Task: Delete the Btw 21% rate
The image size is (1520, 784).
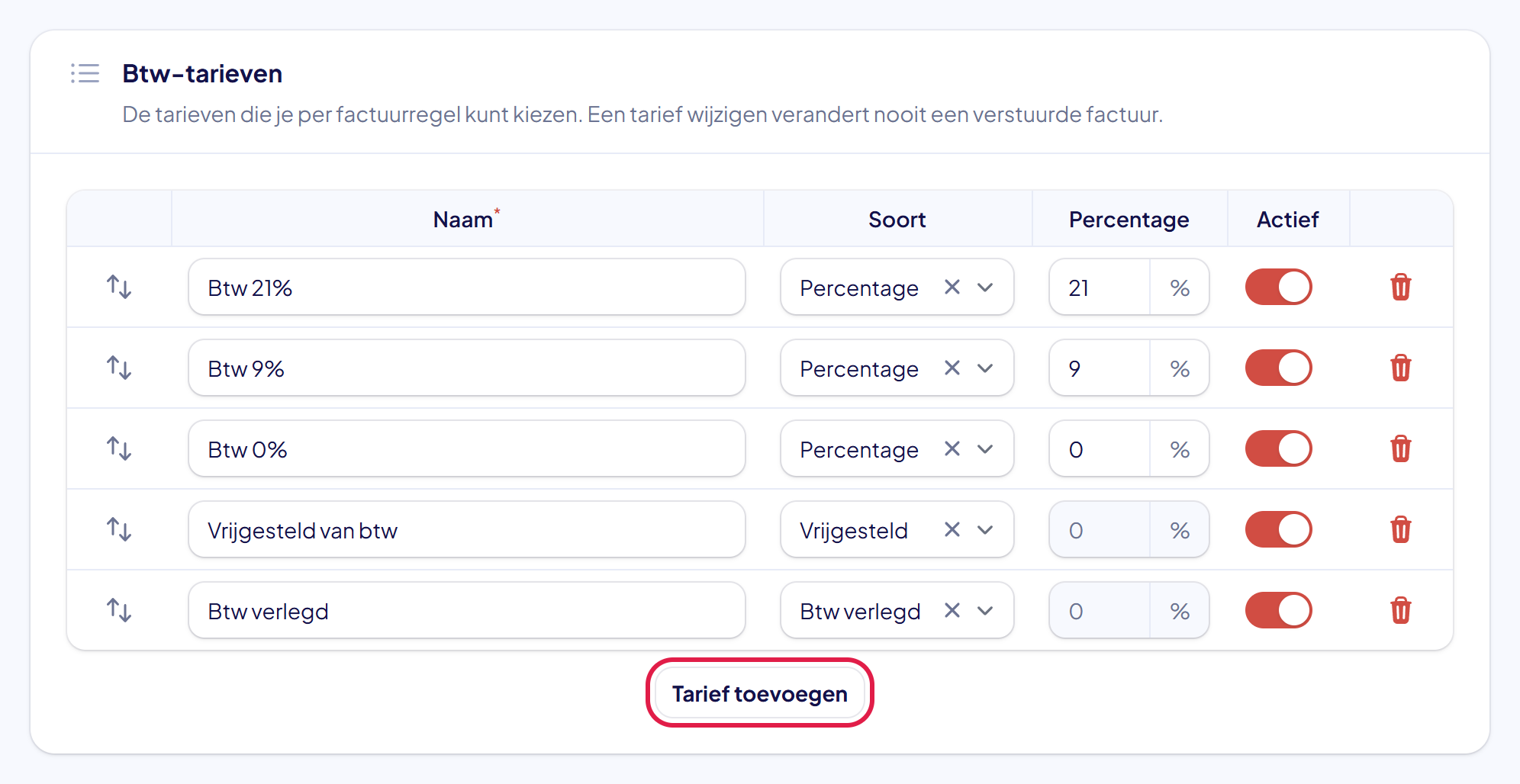Action: [x=1401, y=288]
